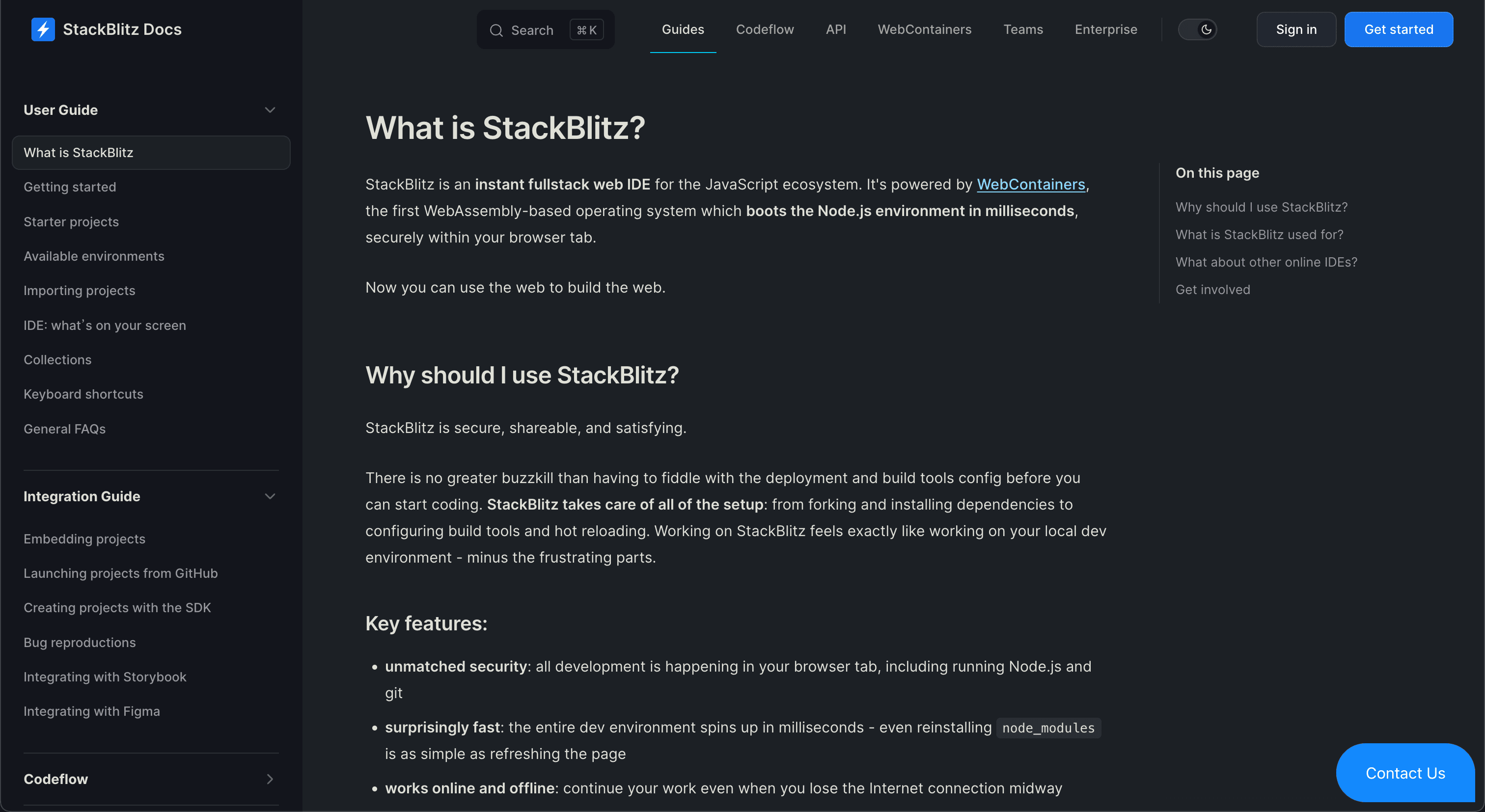
Task: Open Integrating with Figma page
Action: coord(92,711)
